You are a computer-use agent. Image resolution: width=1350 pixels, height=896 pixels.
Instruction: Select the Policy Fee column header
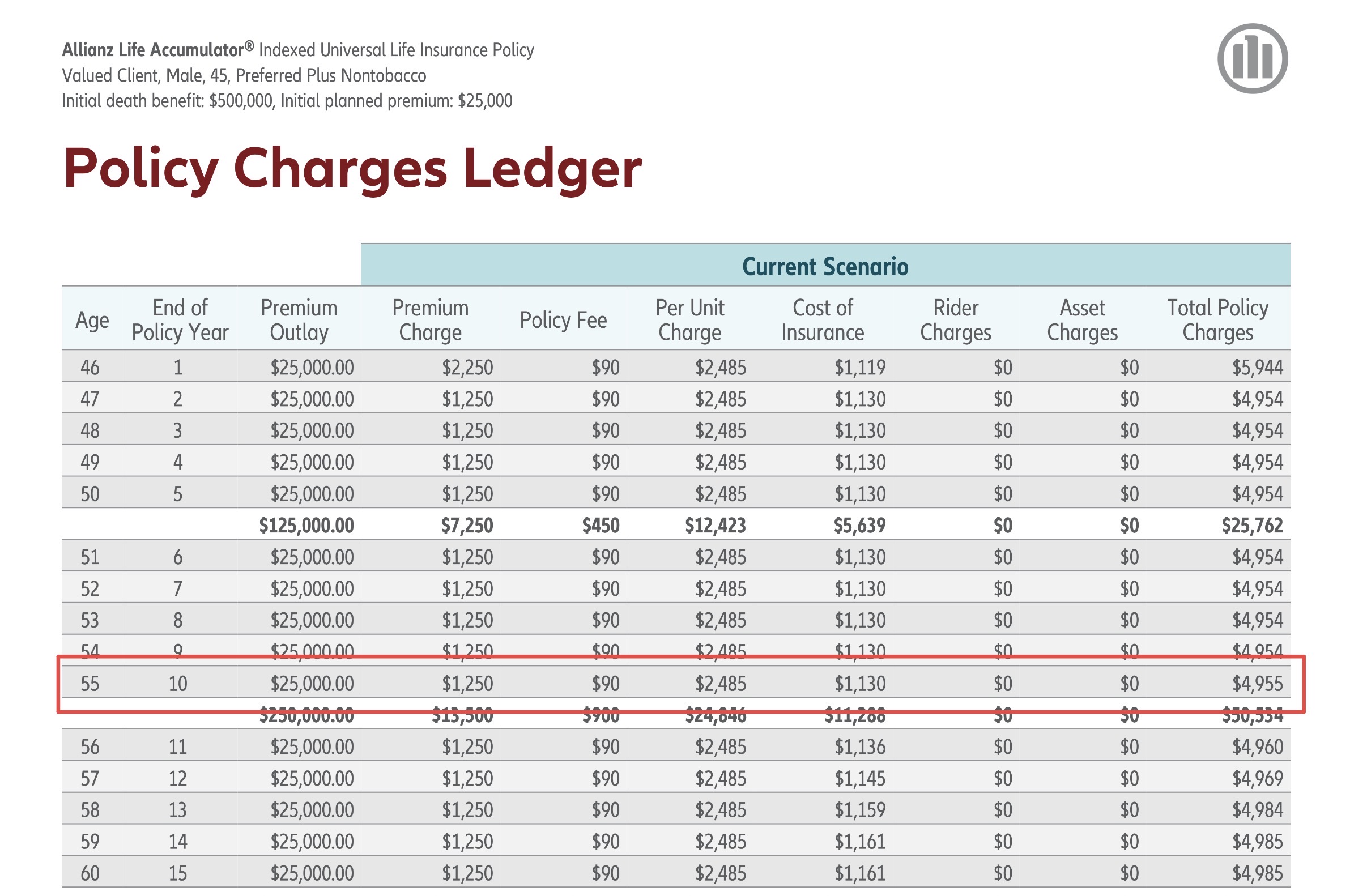point(563,320)
